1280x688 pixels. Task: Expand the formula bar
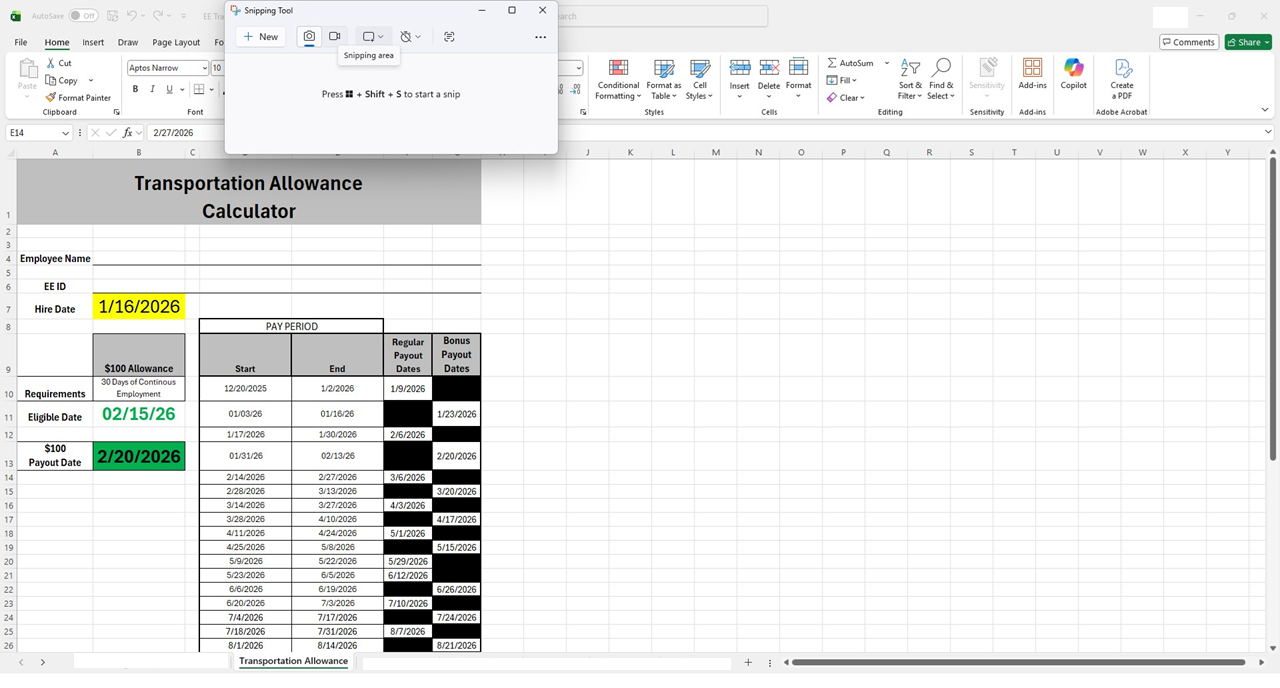pyautogui.click(x=1269, y=132)
